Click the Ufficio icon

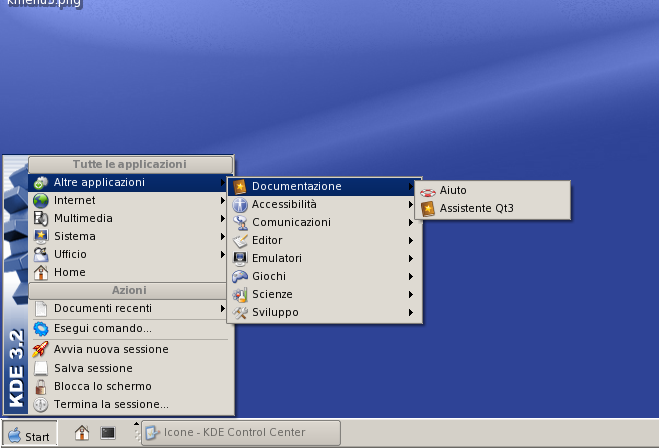(x=41, y=255)
